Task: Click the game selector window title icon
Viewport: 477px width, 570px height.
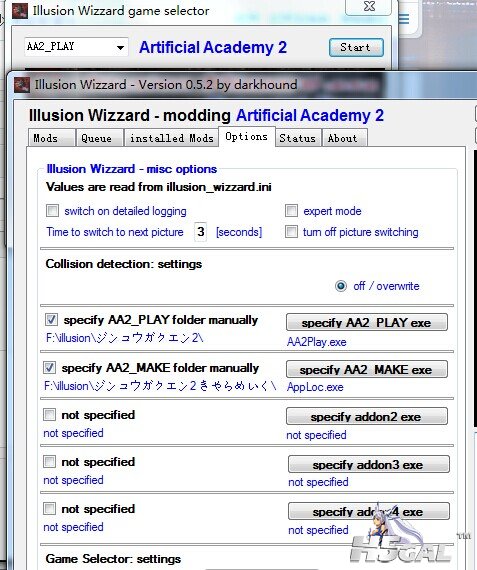Action: (20, 11)
